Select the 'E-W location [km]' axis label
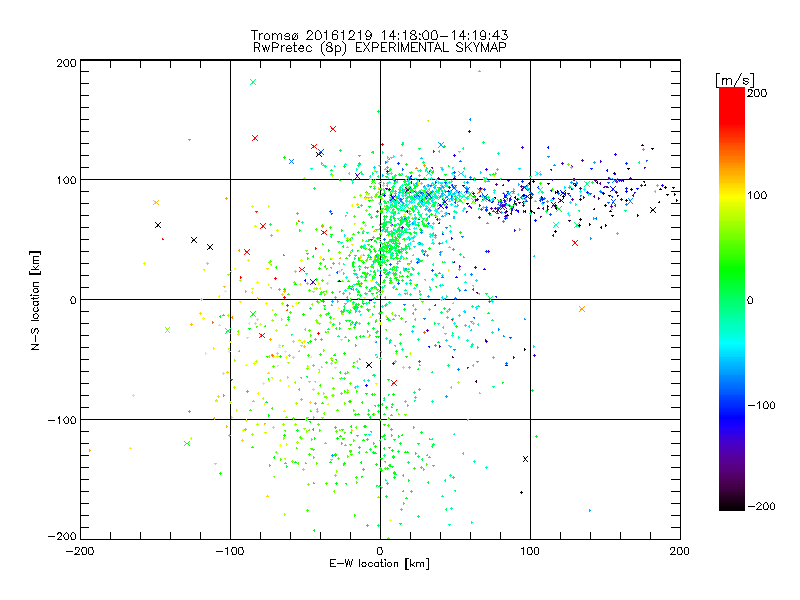 click(379, 564)
